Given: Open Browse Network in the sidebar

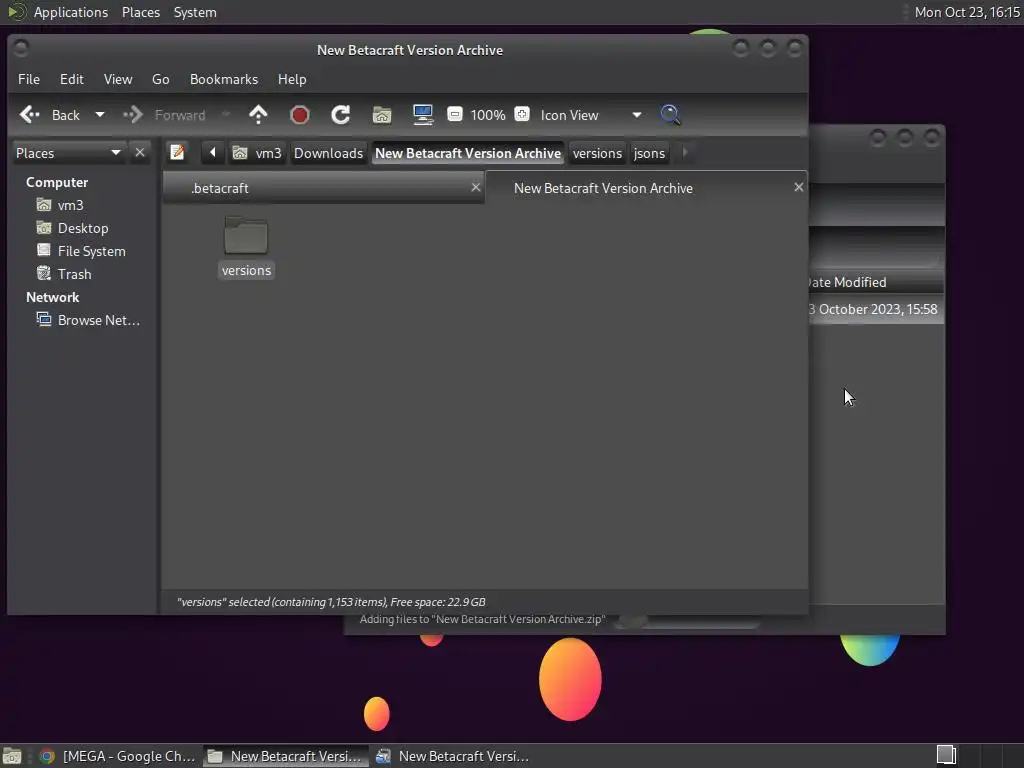Looking at the screenshot, I should pos(99,320).
